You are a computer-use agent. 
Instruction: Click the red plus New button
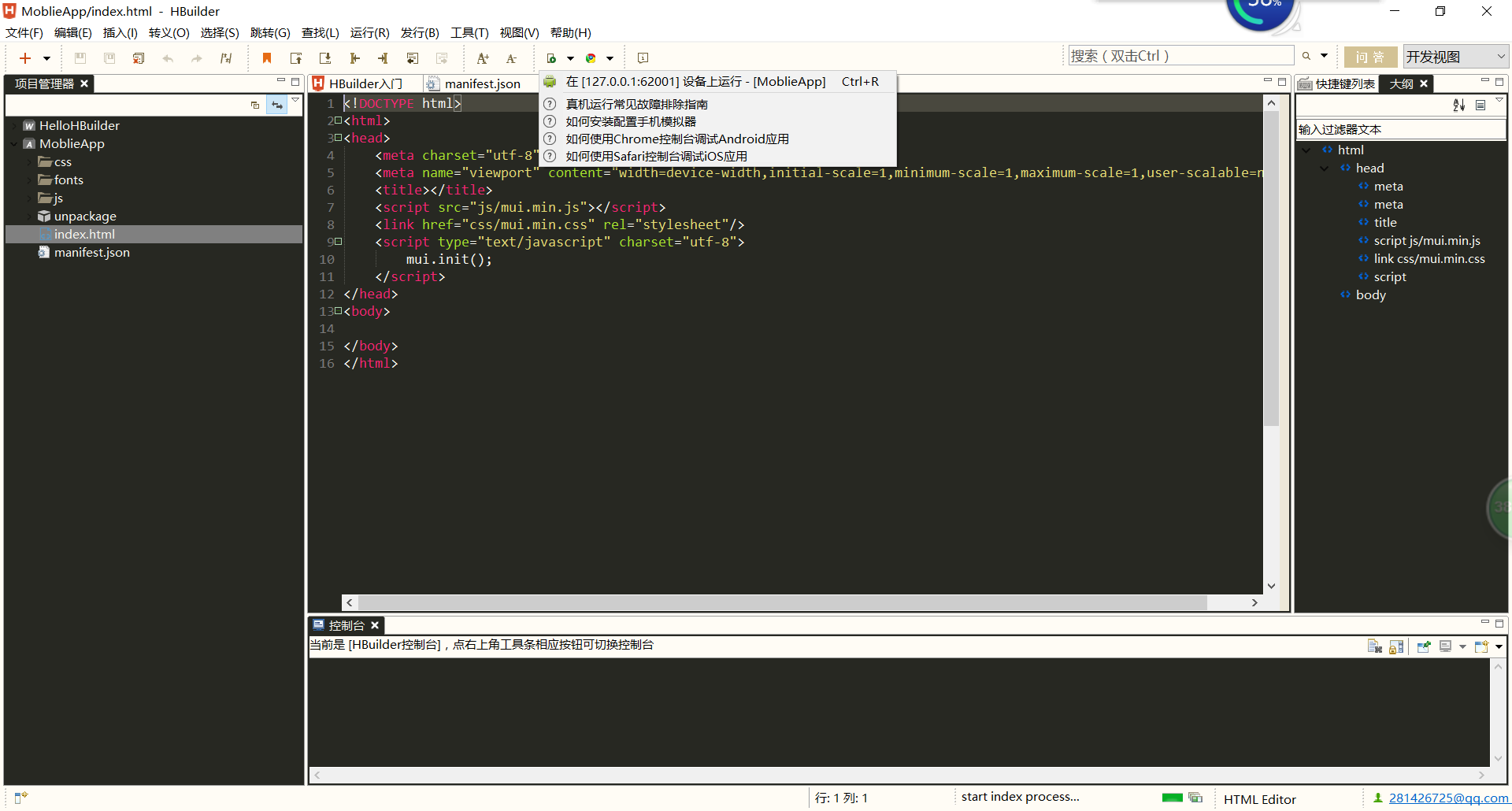click(x=25, y=58)
